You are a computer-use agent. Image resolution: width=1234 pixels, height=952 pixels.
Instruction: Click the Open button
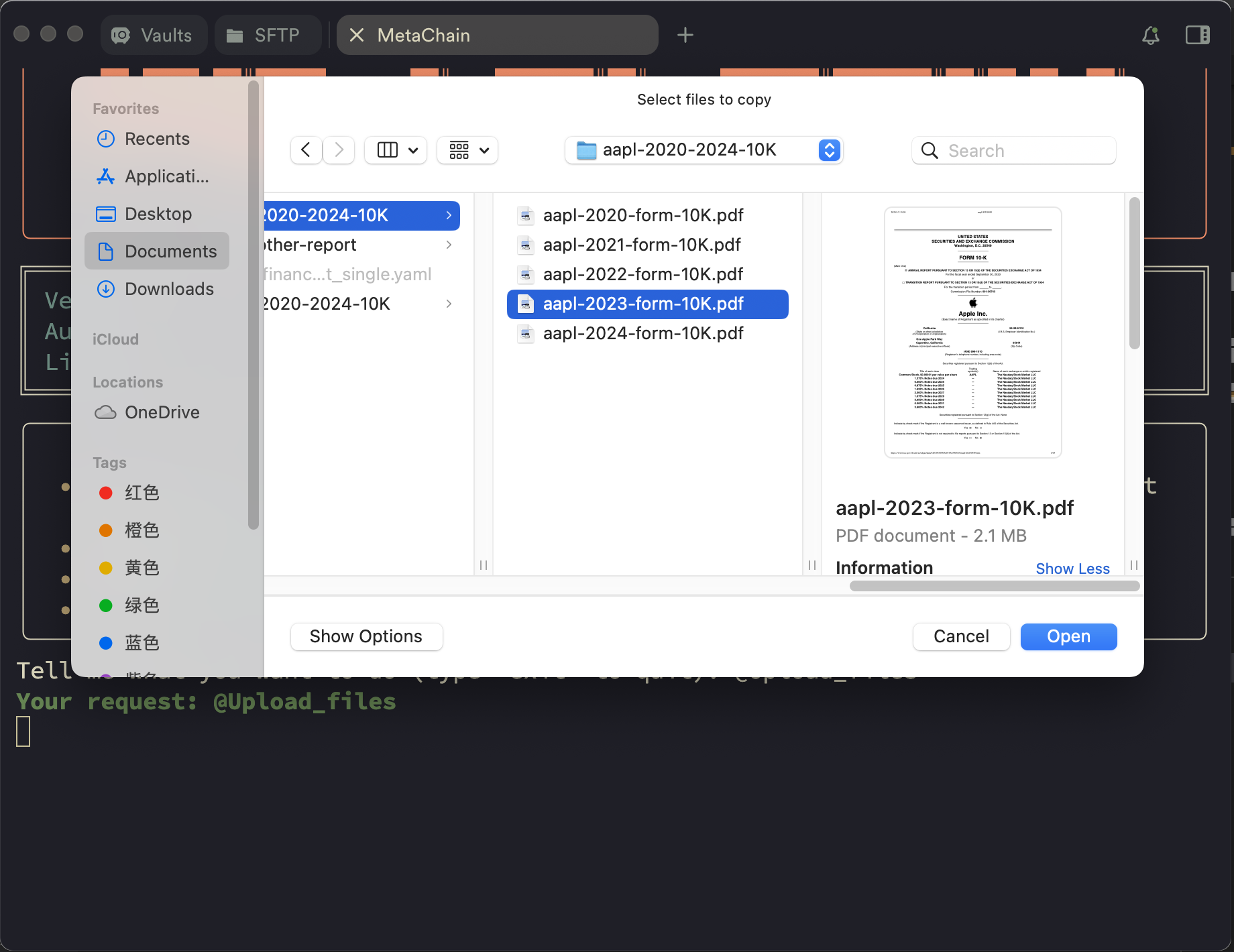(1068, 636)
